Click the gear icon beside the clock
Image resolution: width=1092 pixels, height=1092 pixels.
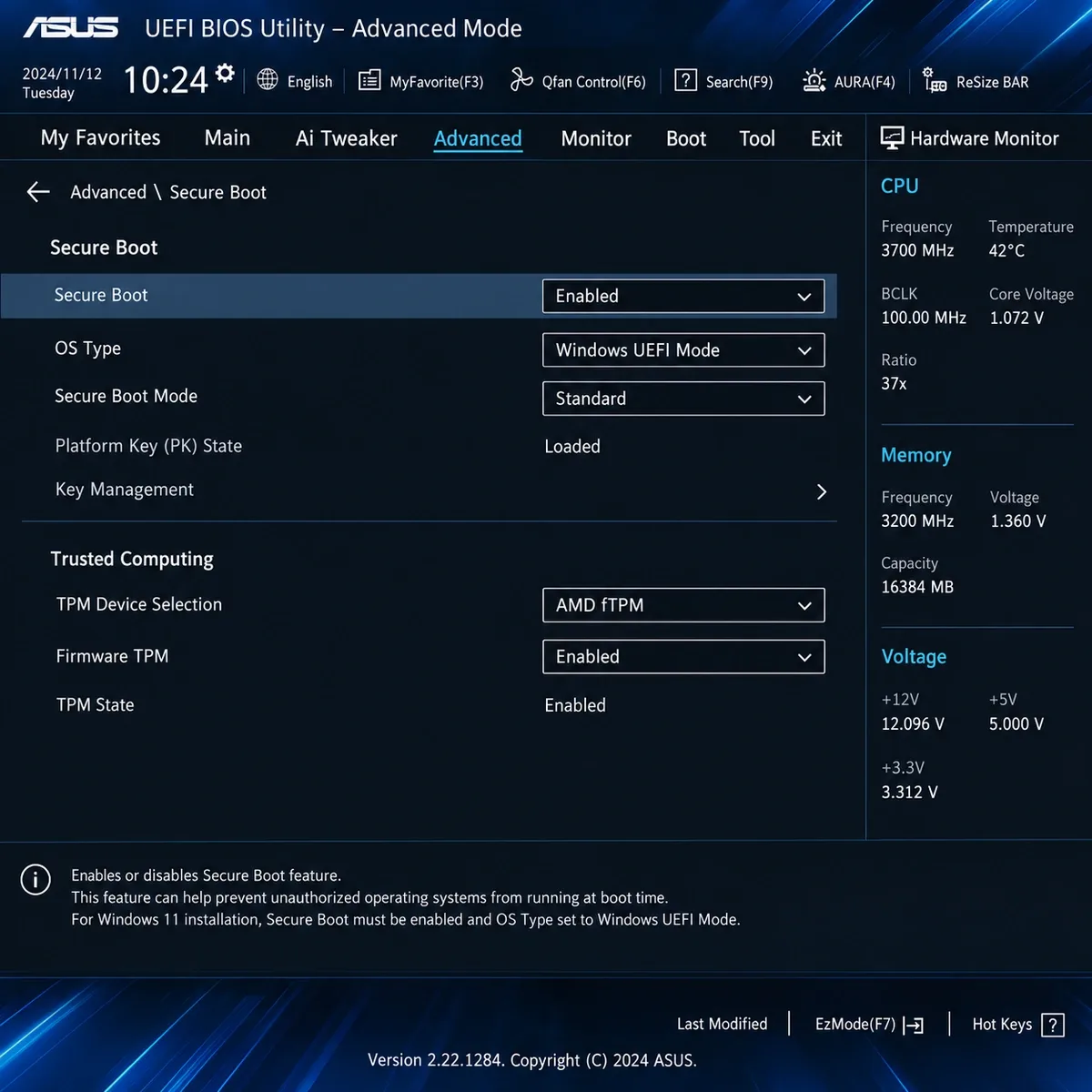pyautogui.click(x=226, y=73)
